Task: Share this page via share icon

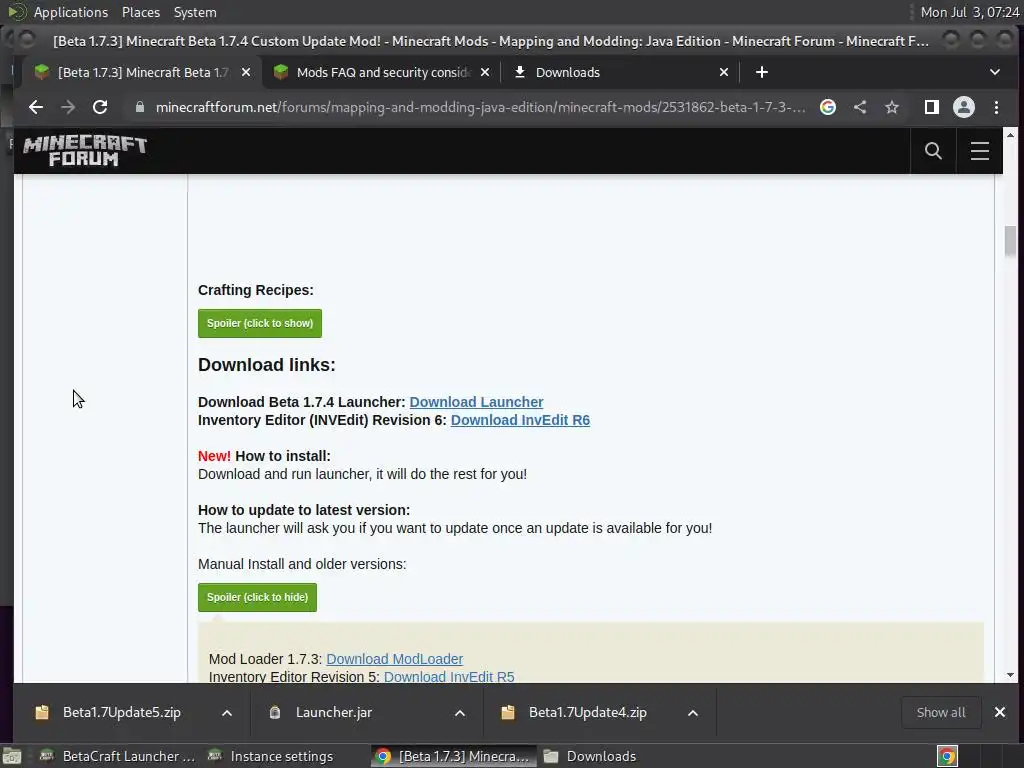Action: (860, 107)
